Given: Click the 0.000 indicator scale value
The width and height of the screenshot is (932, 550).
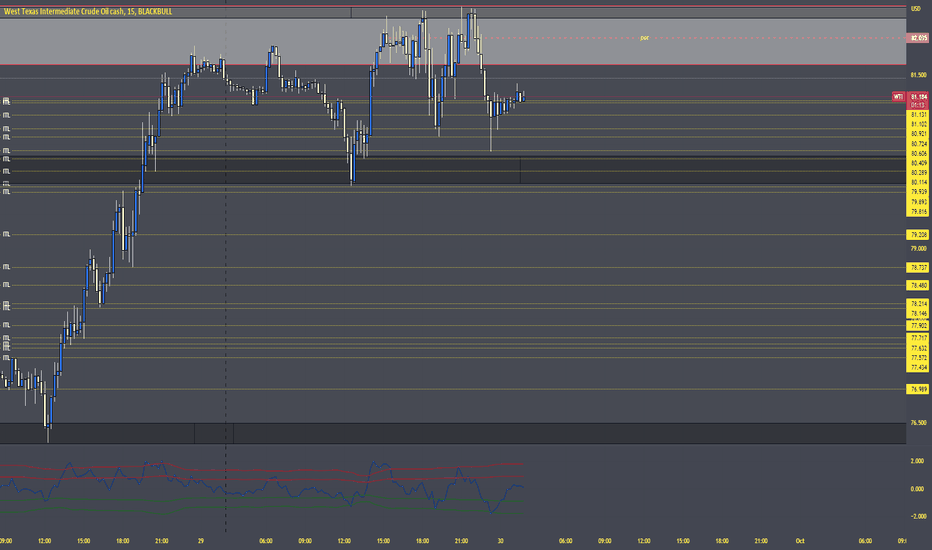Looking at the screenshot, I should pos(917,489).
